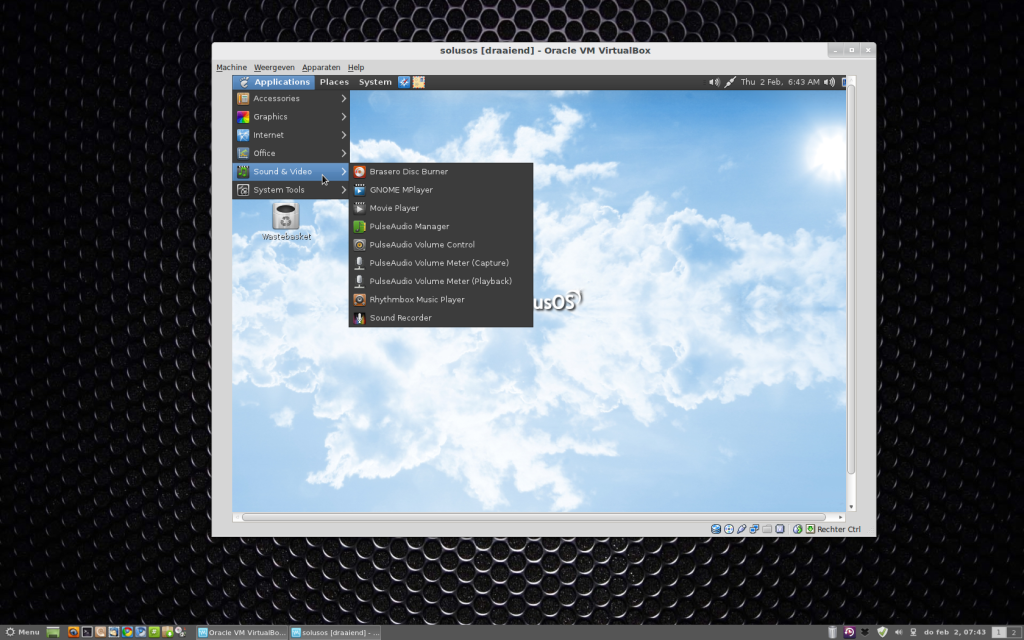Click VirtualBox network adapters status icon
The height and width of the screenshot is (640, 1024).
pos(754,529)
